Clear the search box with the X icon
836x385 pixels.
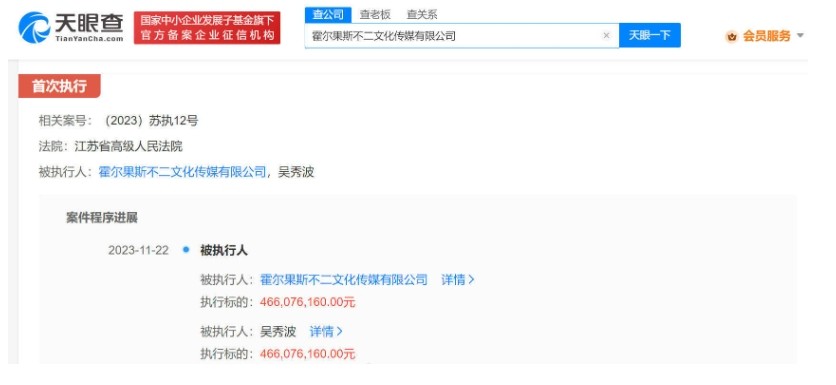coord(606,36)
